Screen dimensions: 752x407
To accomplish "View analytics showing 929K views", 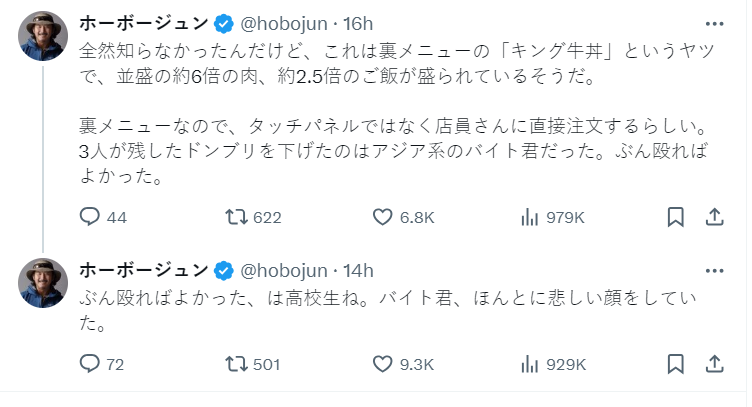I will pos(530,364).
